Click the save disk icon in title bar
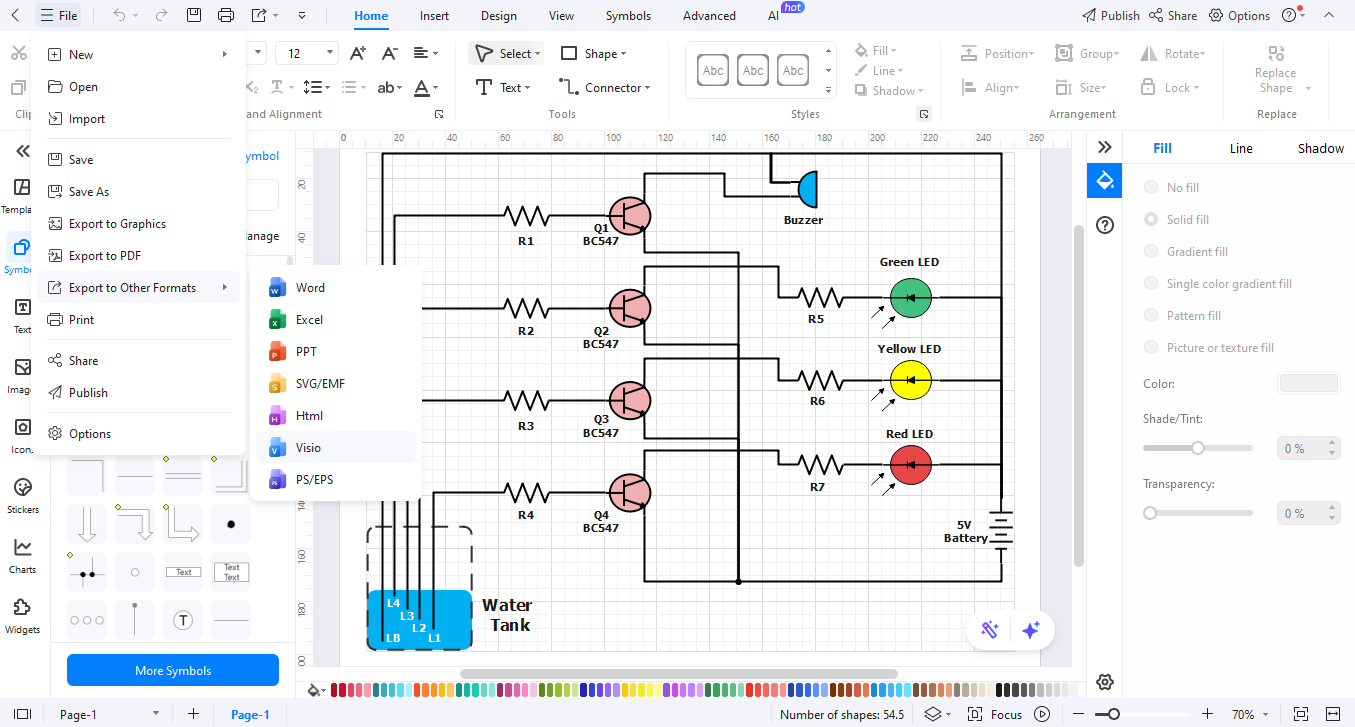 pyautogui.click(x=194, y=15)
